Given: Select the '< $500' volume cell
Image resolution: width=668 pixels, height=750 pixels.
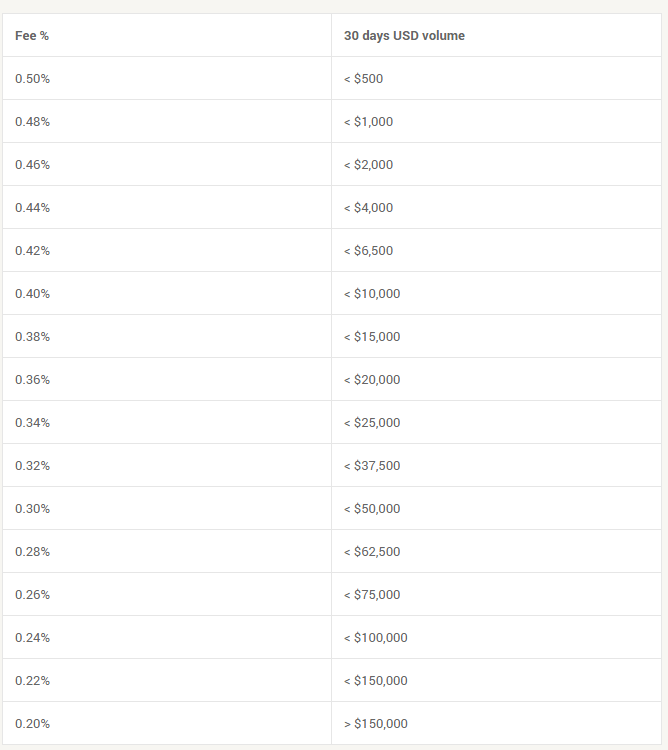Looking at the screenshot, I should pos(496,78).
